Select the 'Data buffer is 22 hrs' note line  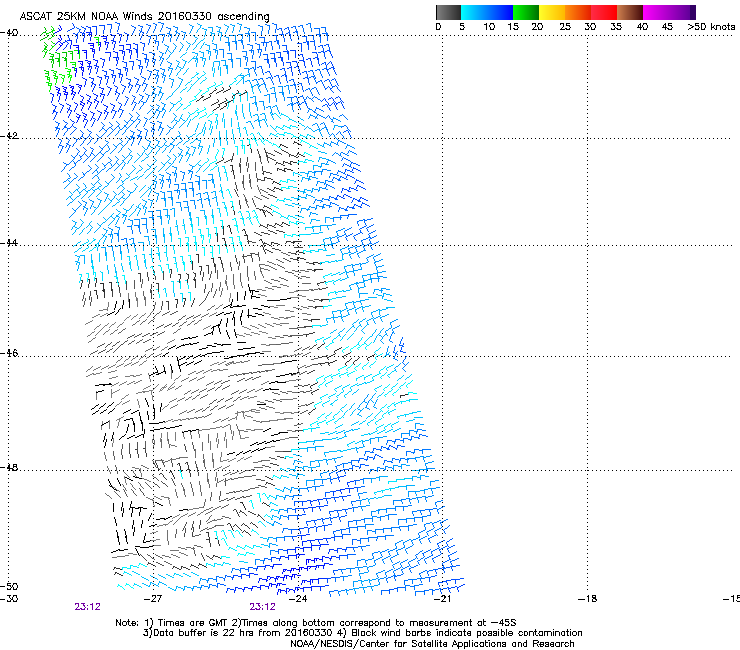(362, 633)
